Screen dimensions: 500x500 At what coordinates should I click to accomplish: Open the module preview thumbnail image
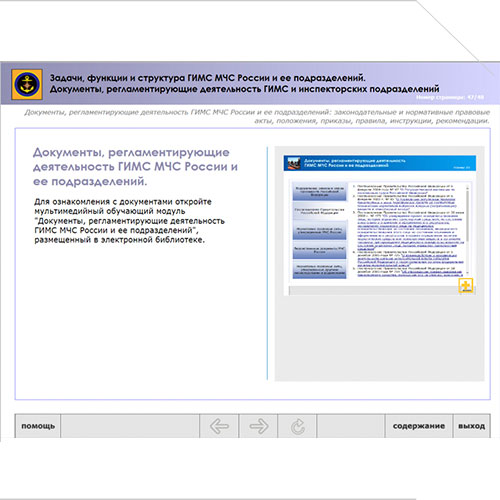click(x=380, y=225)
